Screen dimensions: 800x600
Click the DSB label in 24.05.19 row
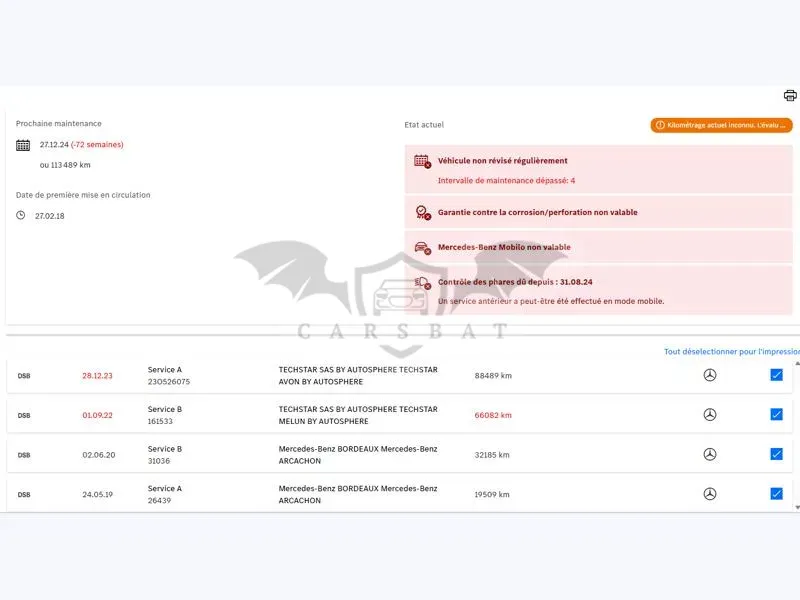click(24, 495)
